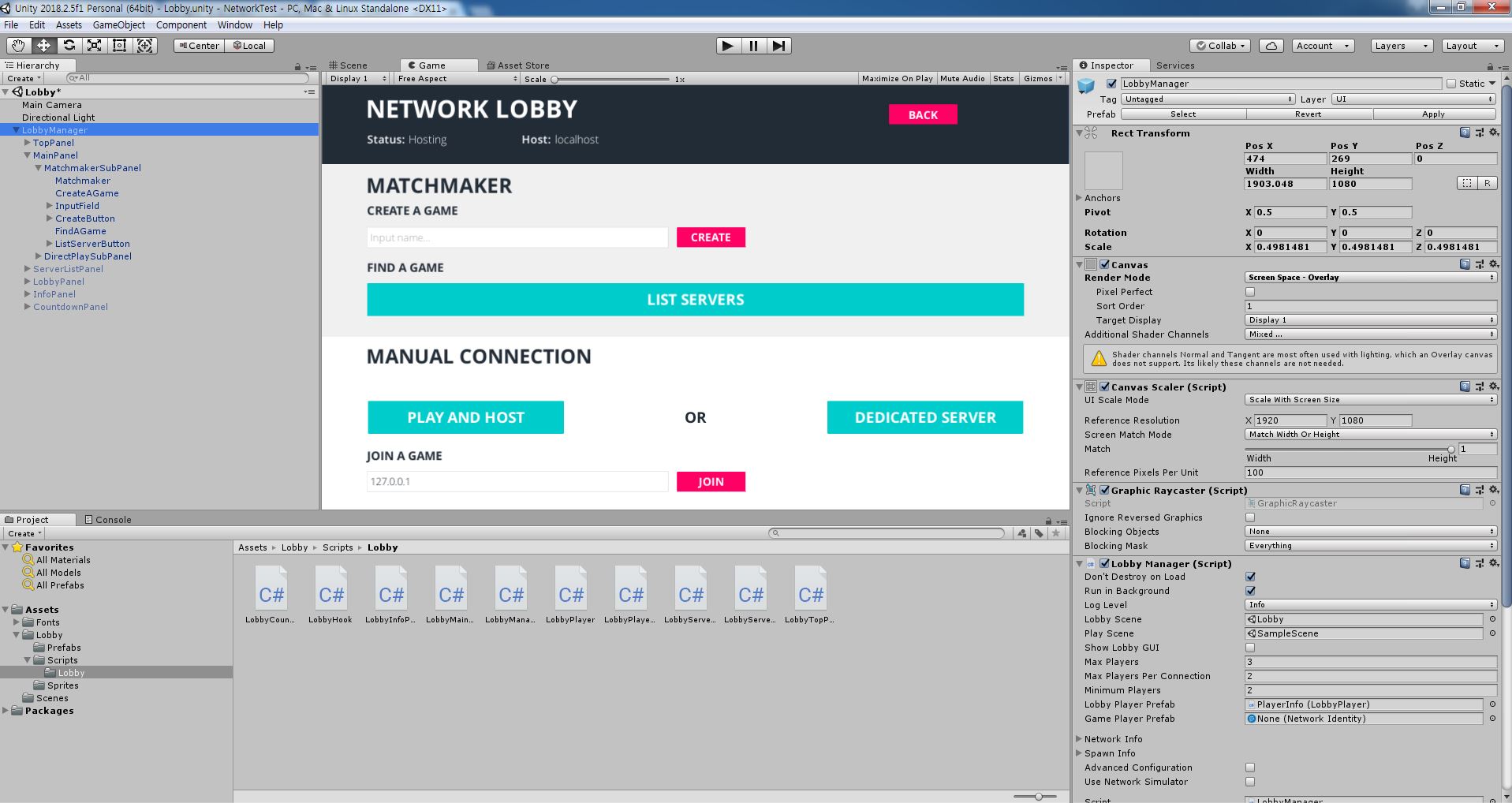Click DEDICATED SERVER button
This screenshot has width=1512, height=803.
pos(925,417)
